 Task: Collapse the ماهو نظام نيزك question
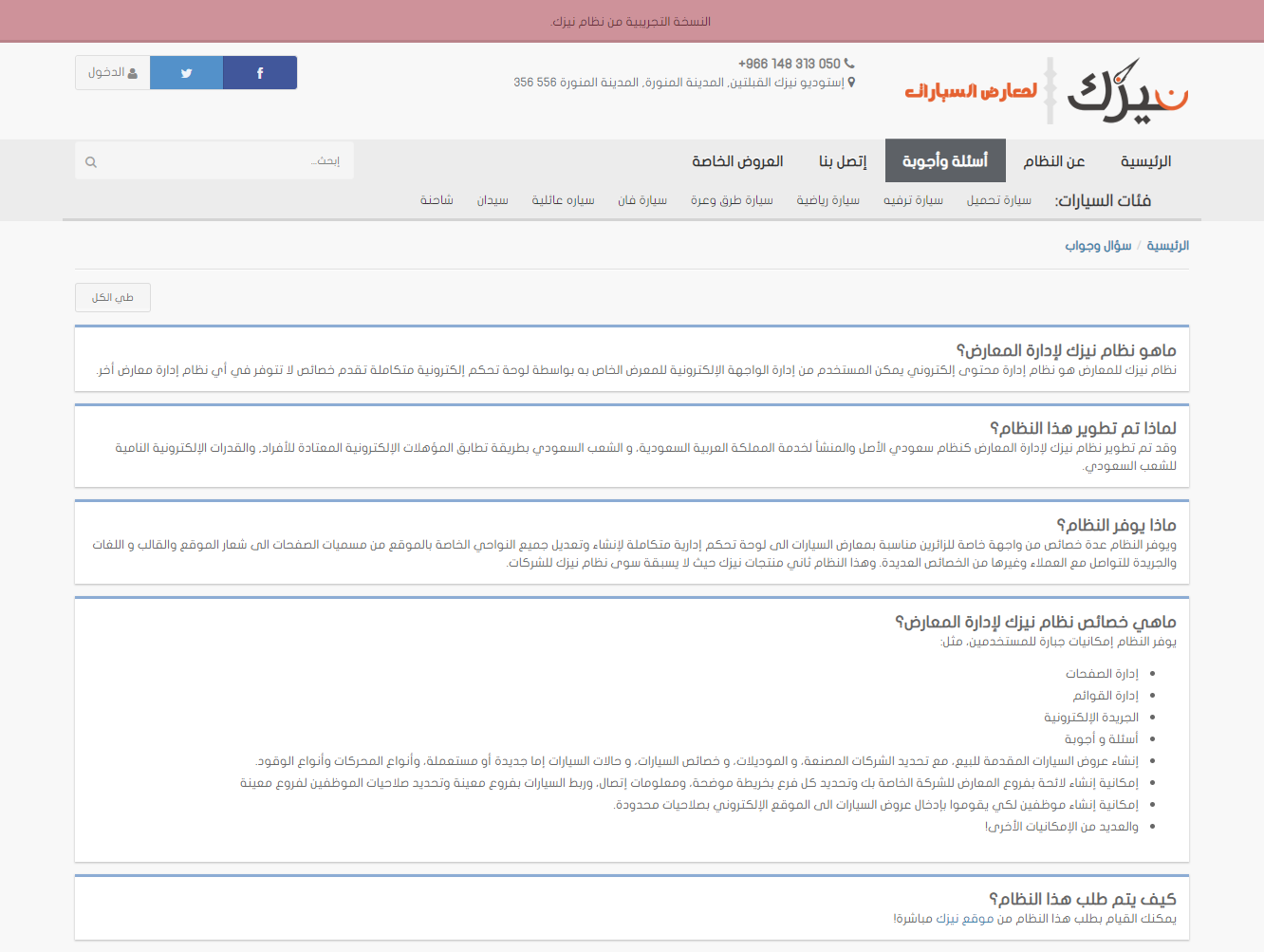[x=1066, y=350]
